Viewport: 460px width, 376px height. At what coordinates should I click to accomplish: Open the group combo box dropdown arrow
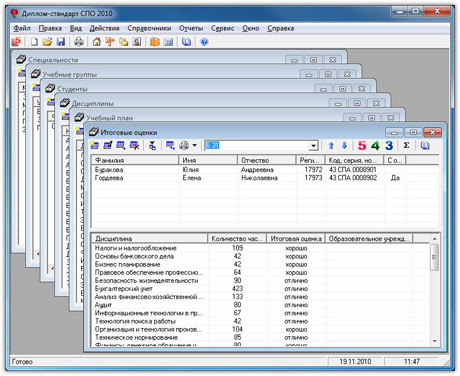point(313,146)
